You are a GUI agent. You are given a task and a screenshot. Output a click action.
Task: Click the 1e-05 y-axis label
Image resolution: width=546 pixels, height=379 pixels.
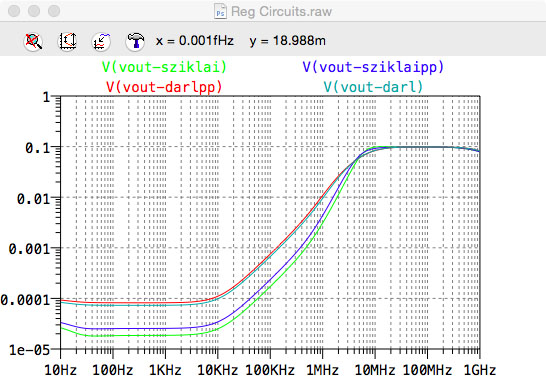30,350
